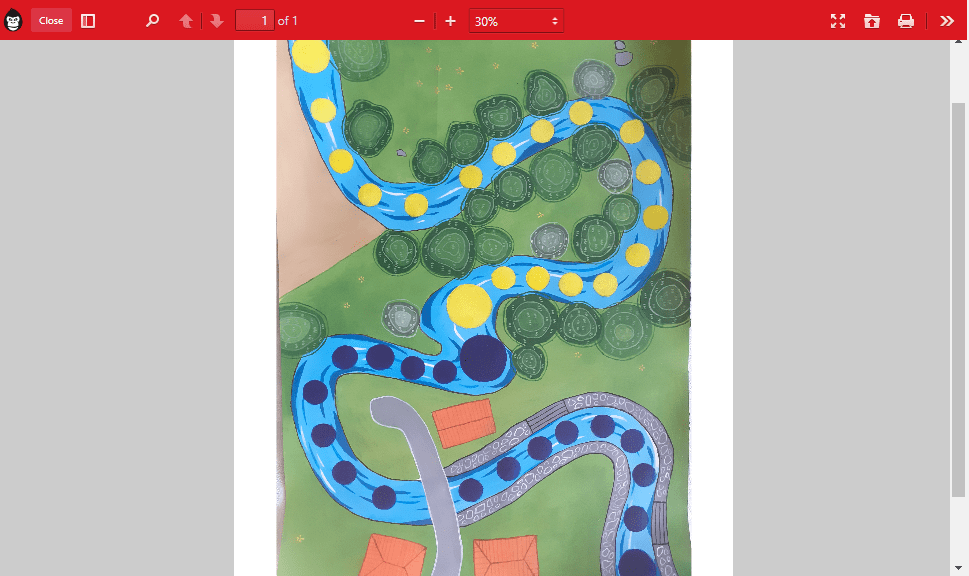Go to previous page with up arrow

pos(186,20)
